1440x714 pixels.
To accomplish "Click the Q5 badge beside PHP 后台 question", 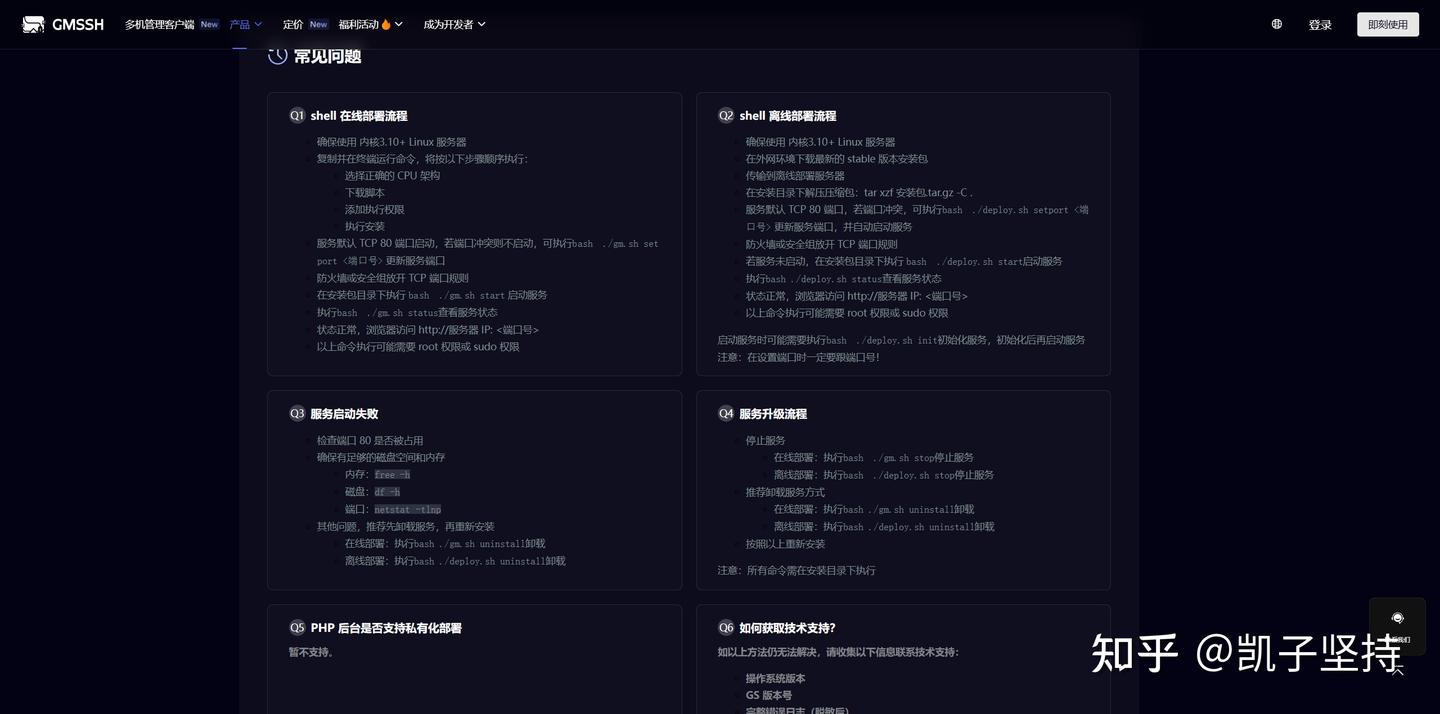I will tap(297, 627).
